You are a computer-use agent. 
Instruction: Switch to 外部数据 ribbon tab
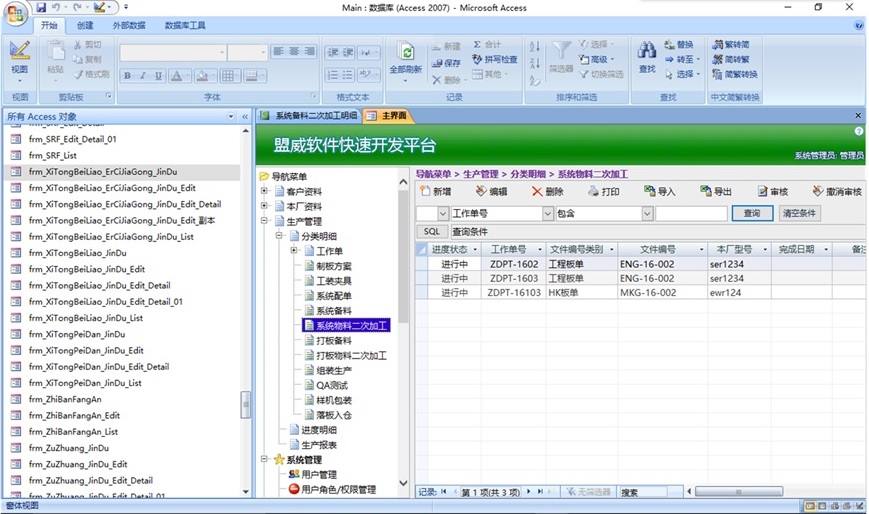(x=129, y=26)
